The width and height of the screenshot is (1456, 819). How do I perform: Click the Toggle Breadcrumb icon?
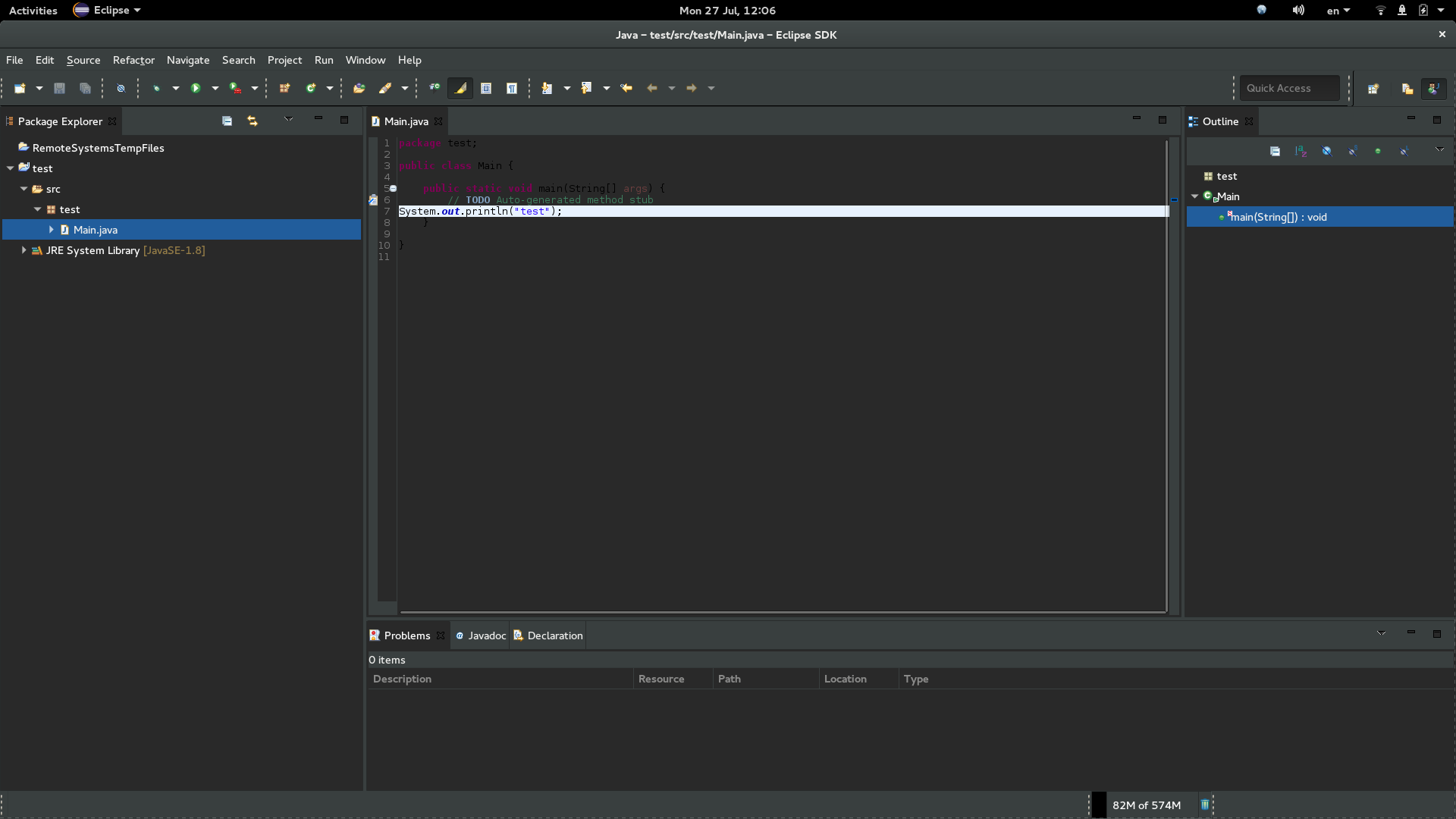[x=435, y=88]
